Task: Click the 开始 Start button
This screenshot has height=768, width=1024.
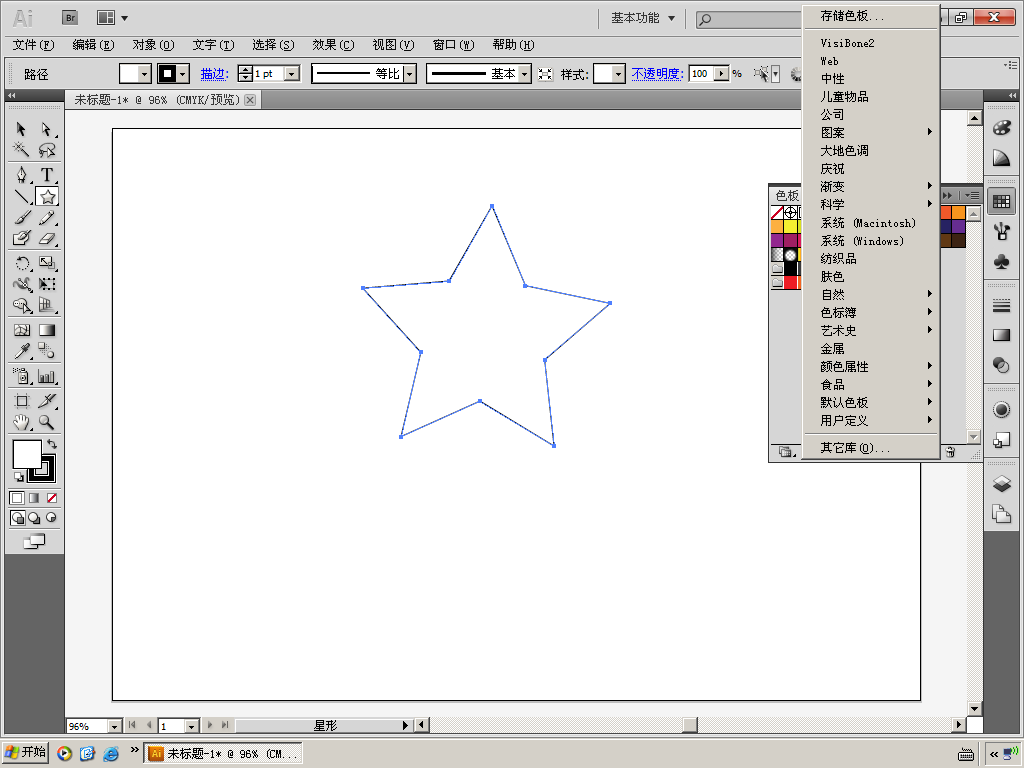Action: (25, 753)
